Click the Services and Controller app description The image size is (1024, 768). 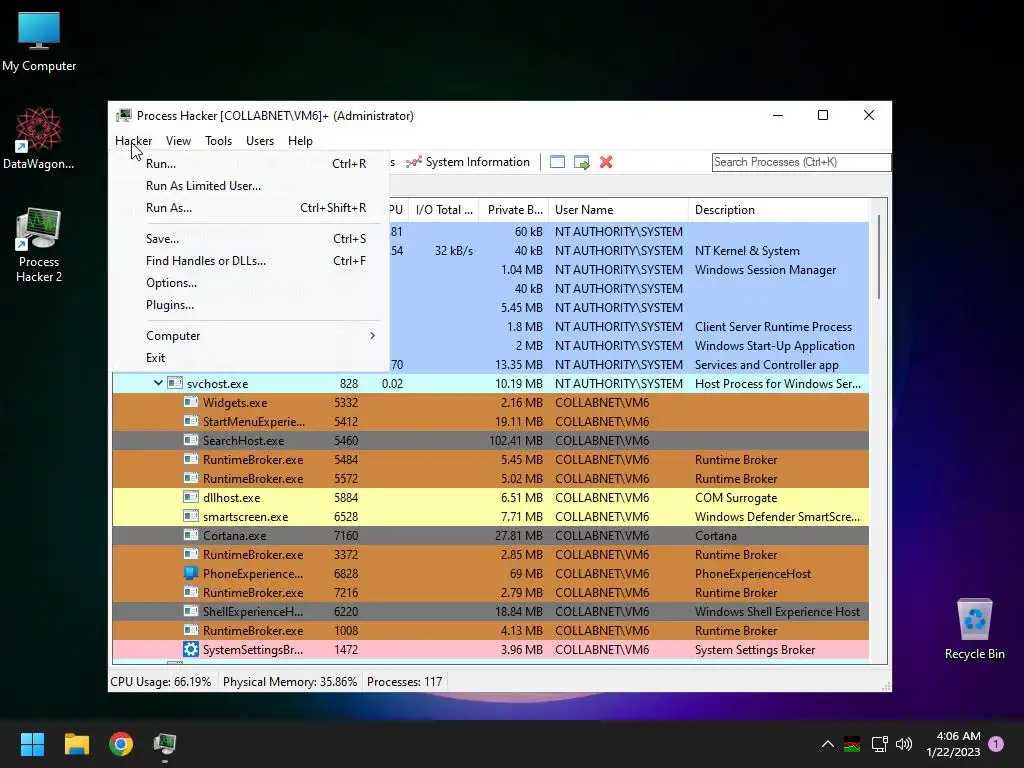pos(767,364)
